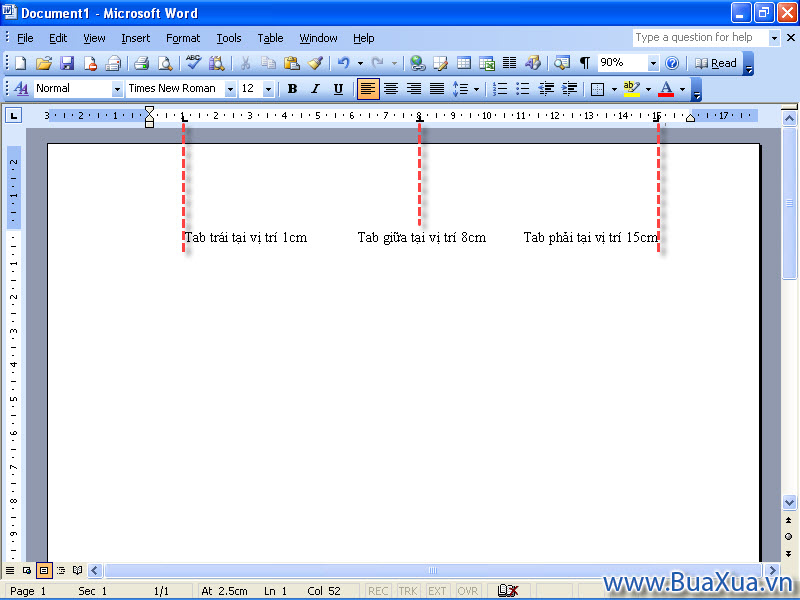Expand border style dropdown arrow
Viewport: 800px width, 600px height.
(x=614, y=89)
